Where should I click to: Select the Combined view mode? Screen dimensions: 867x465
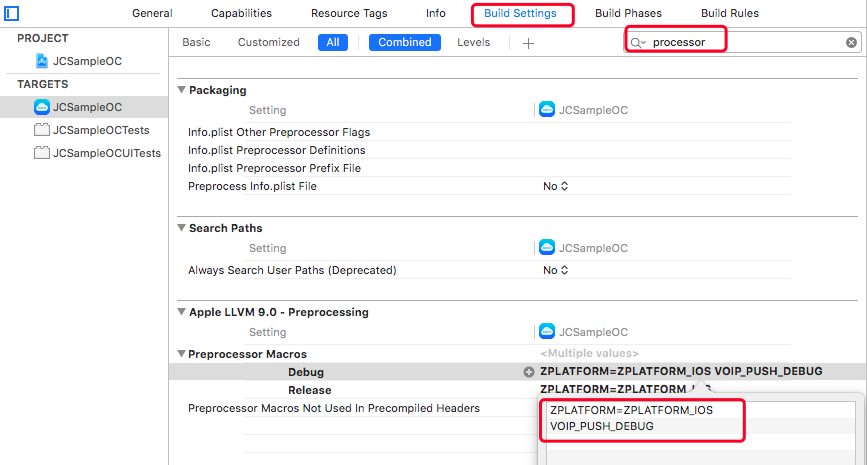click(x=405, y=43)
